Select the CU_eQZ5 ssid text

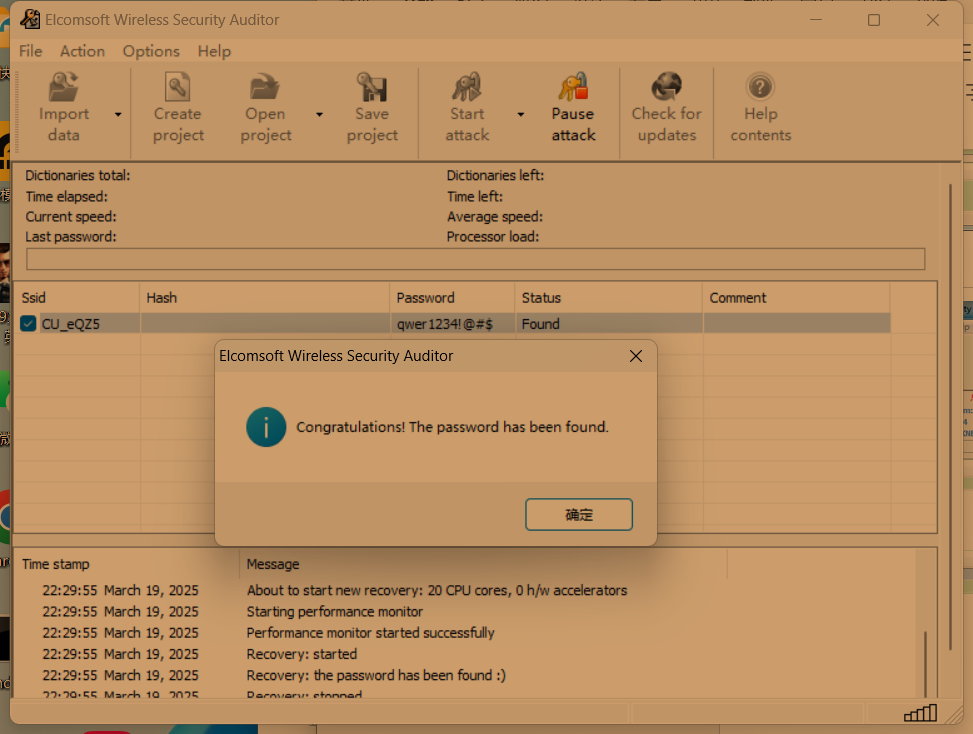[x=71, y=324]
